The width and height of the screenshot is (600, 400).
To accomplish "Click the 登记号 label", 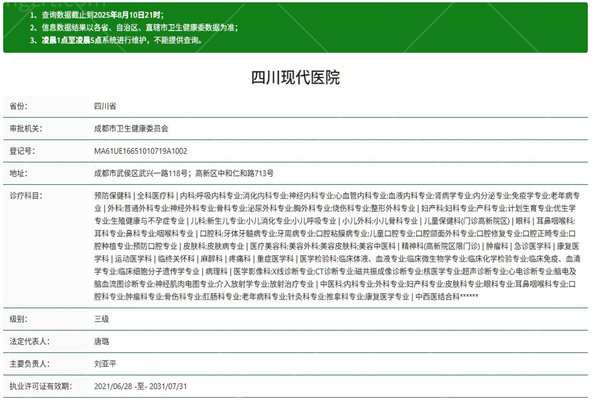I will tap(22, 151).
